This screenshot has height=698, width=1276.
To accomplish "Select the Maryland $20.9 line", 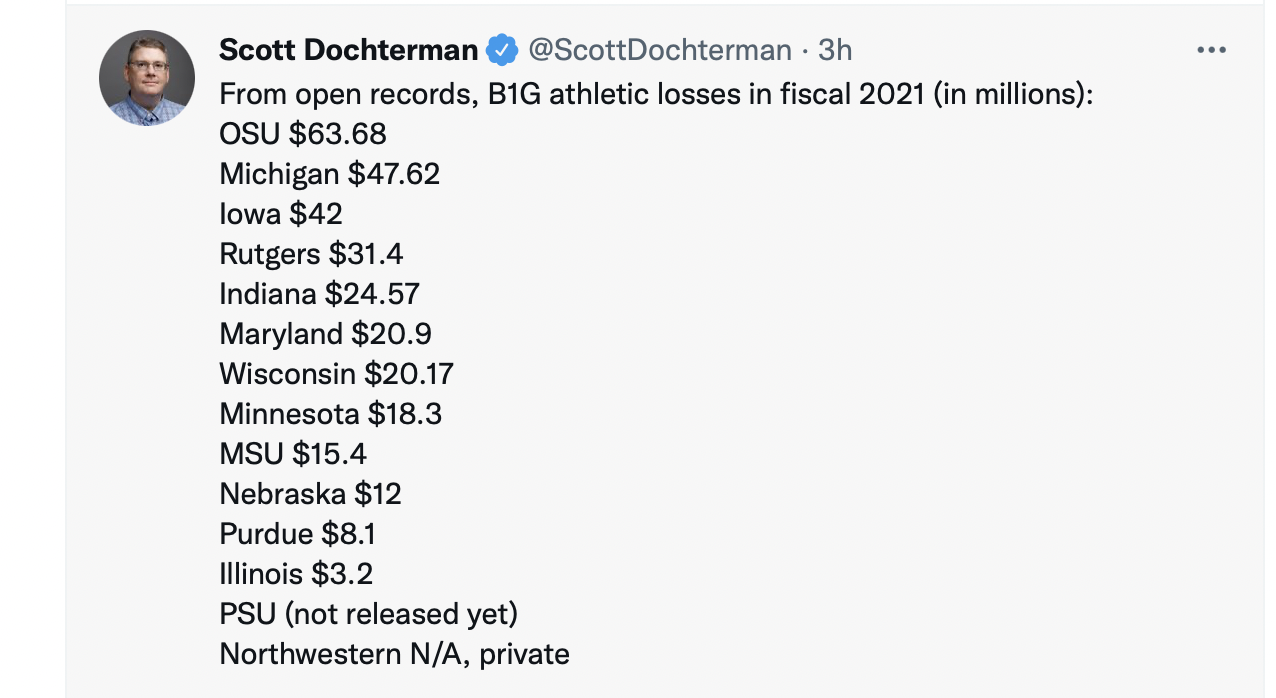I will [x=326, y=334].
